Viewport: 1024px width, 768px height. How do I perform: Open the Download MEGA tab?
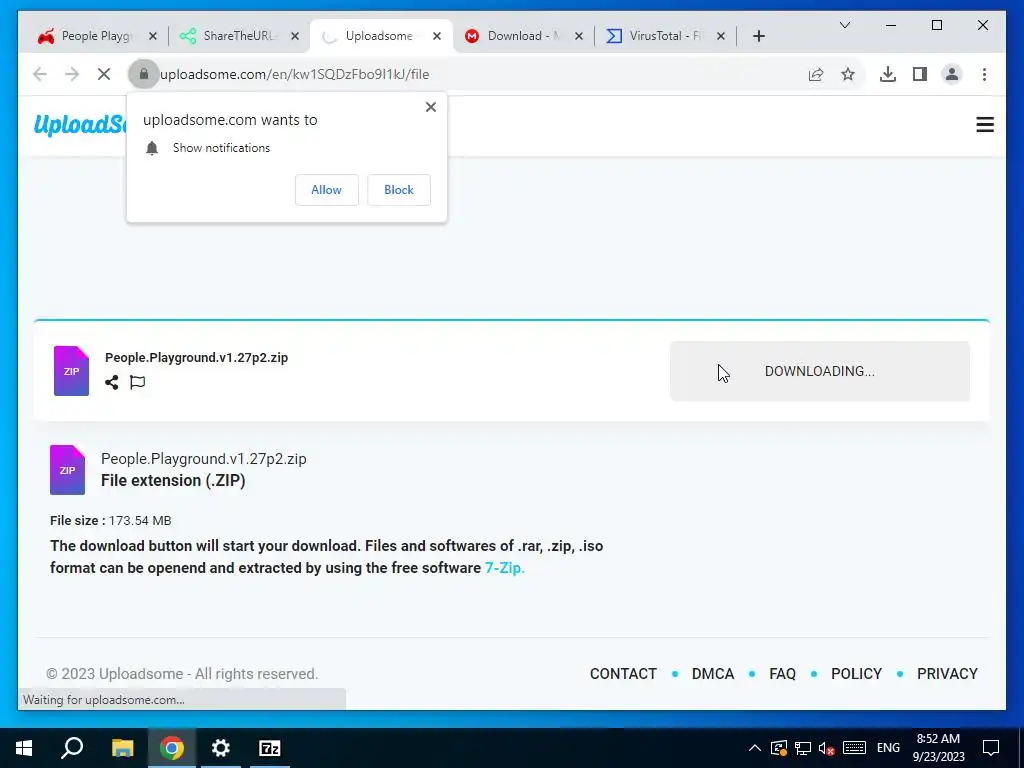(x=522, y=36)
